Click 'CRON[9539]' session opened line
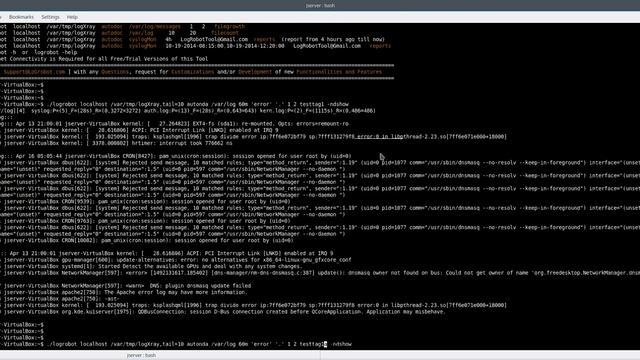 click(x=145, y=202)
